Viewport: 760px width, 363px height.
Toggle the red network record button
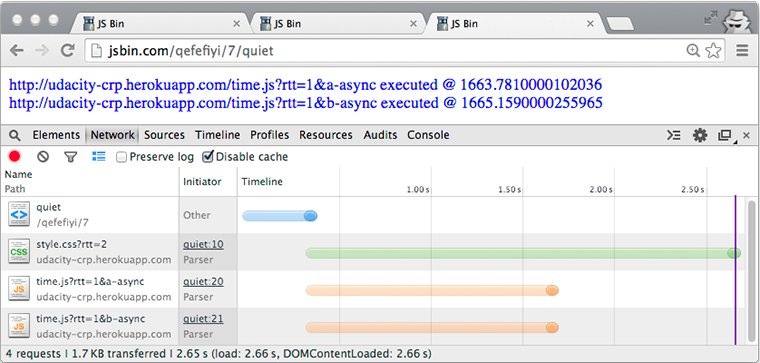point(15,157)
